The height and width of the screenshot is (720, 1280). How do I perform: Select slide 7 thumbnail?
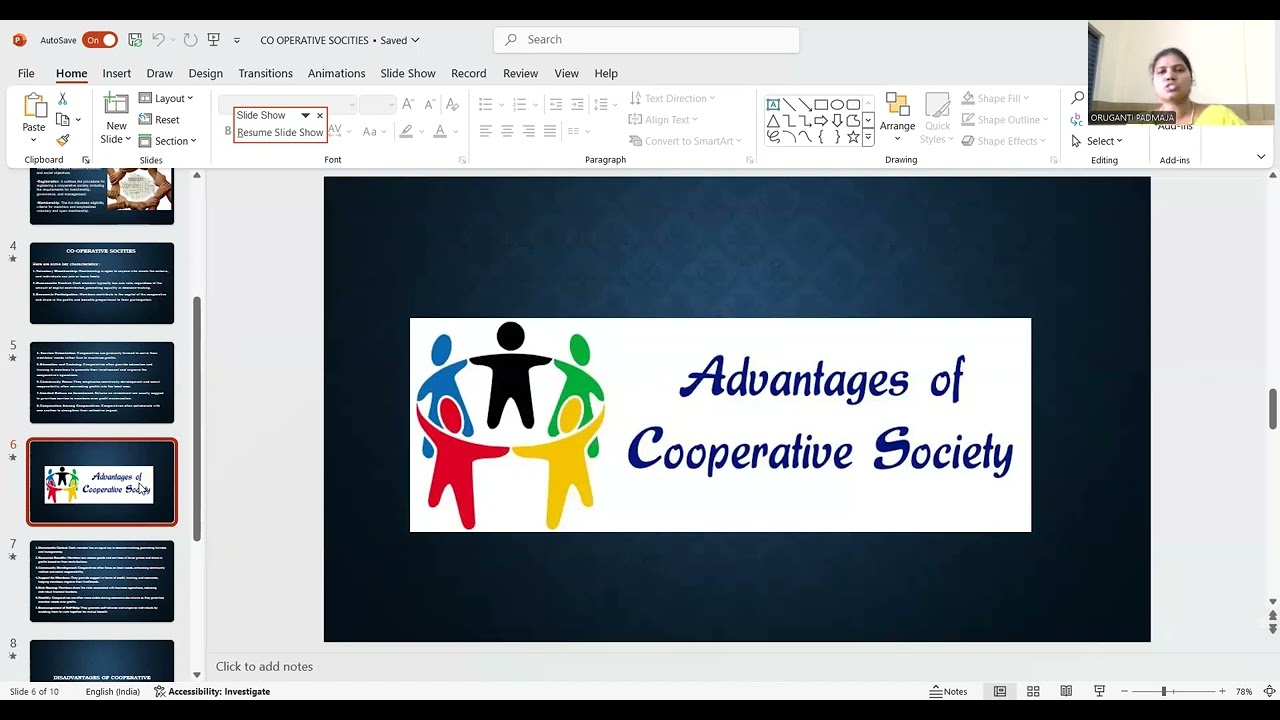click(102, 581)
